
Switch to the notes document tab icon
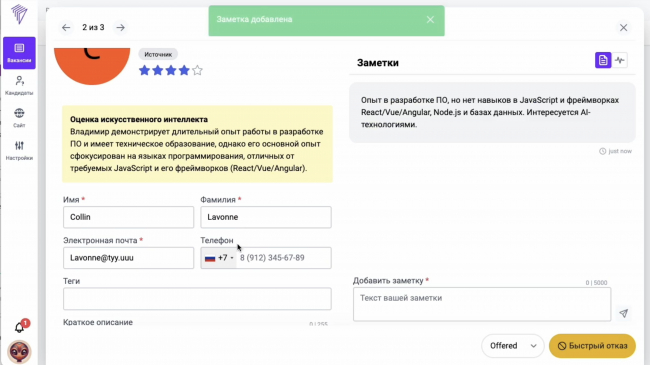(x=603, y=60)
